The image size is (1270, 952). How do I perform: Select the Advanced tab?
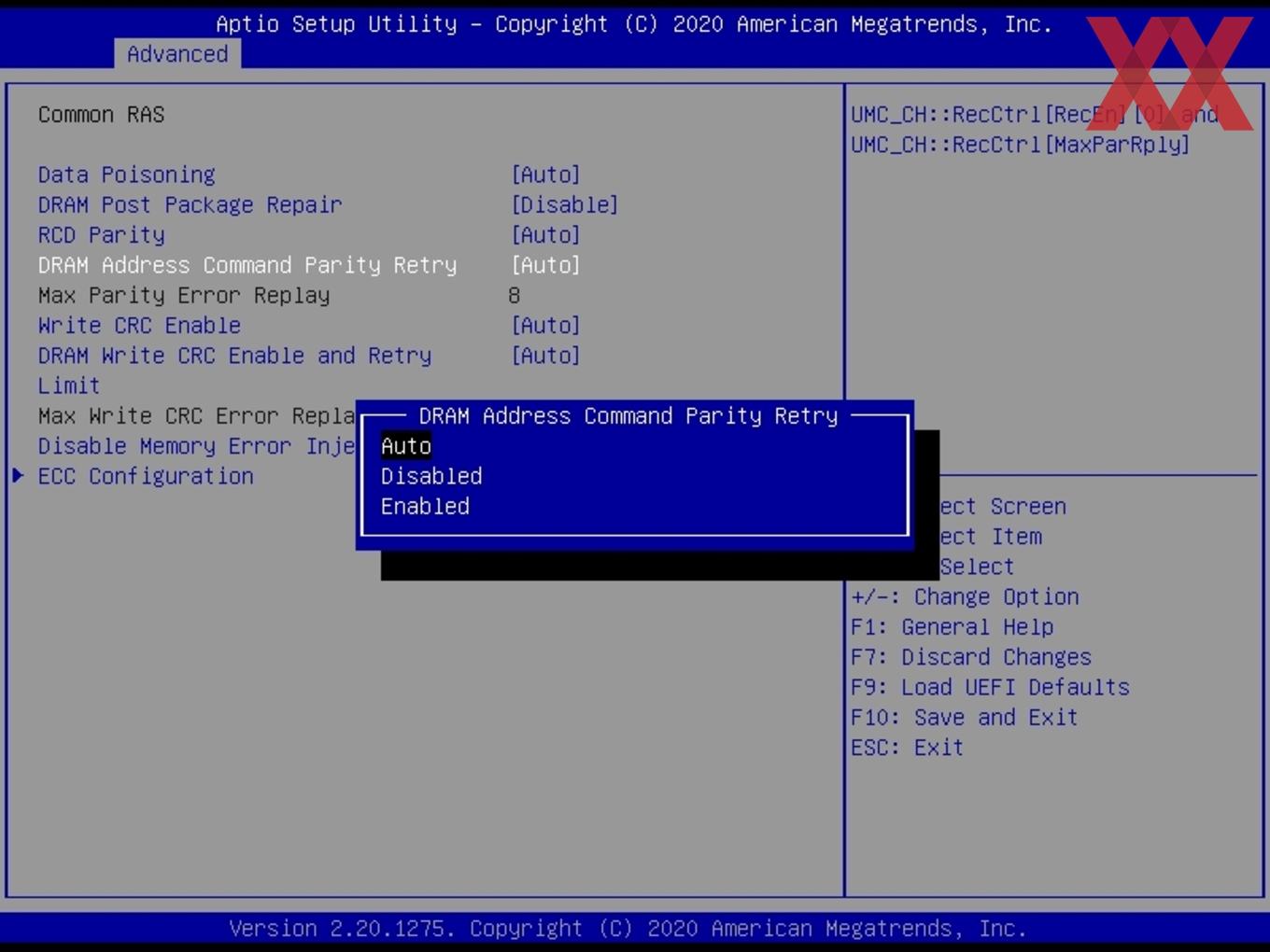pos(177,54)
